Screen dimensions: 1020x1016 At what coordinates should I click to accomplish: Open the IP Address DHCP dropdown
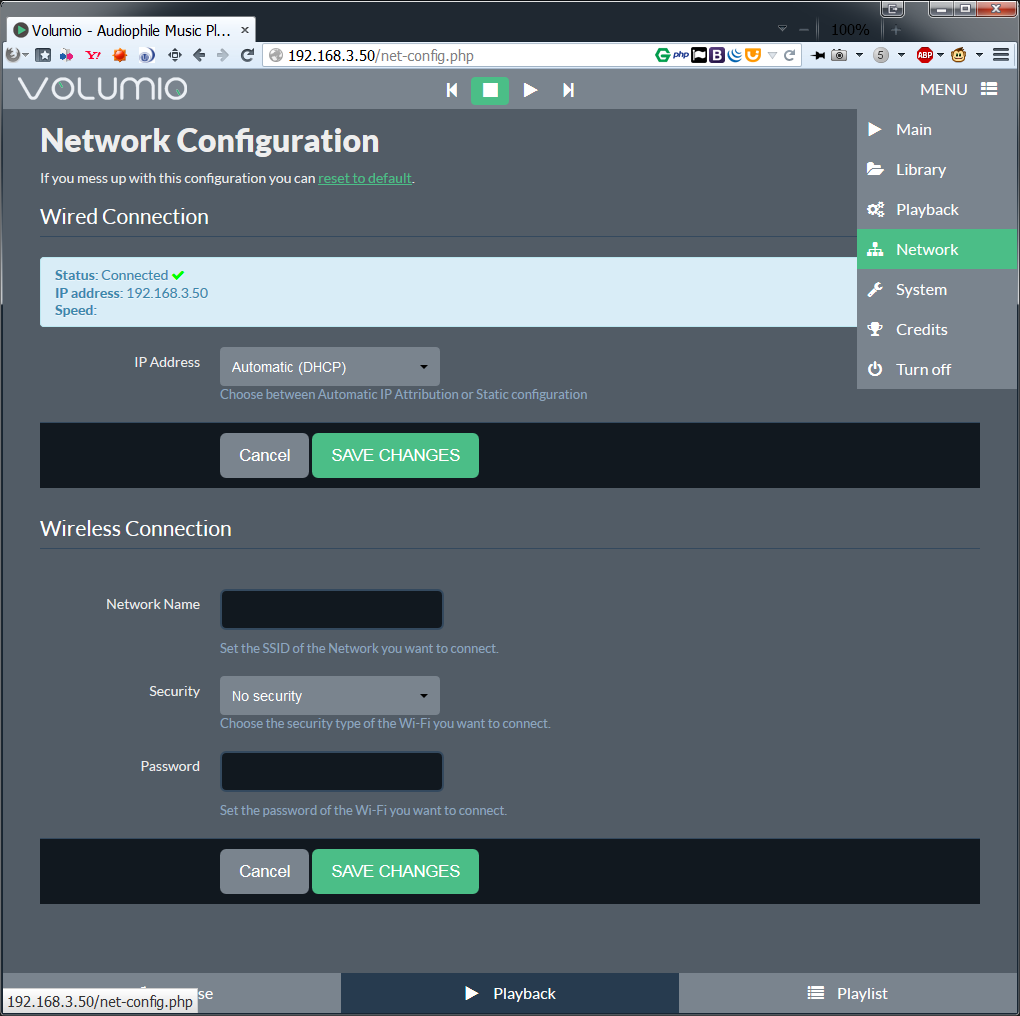[330, 367]
